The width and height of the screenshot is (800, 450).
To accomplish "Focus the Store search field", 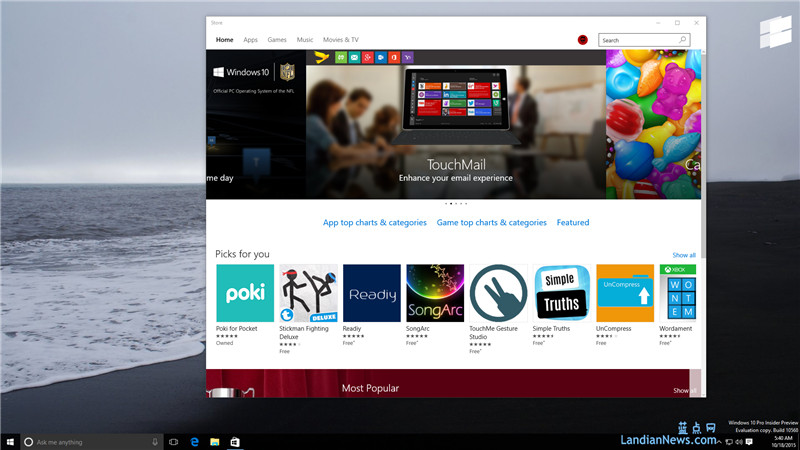I will pos(644,40).
